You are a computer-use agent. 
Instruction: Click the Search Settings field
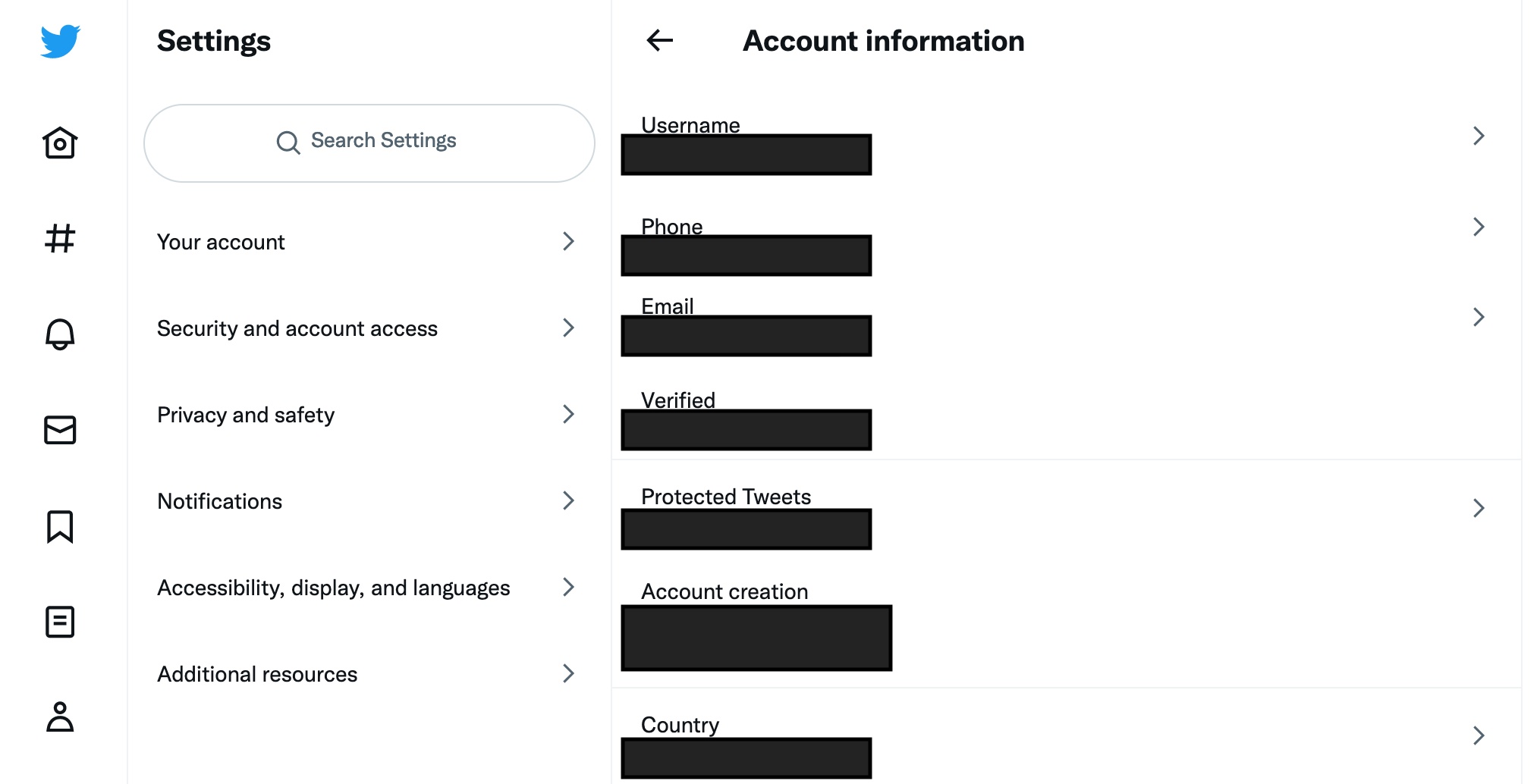(x=369, y=143)
